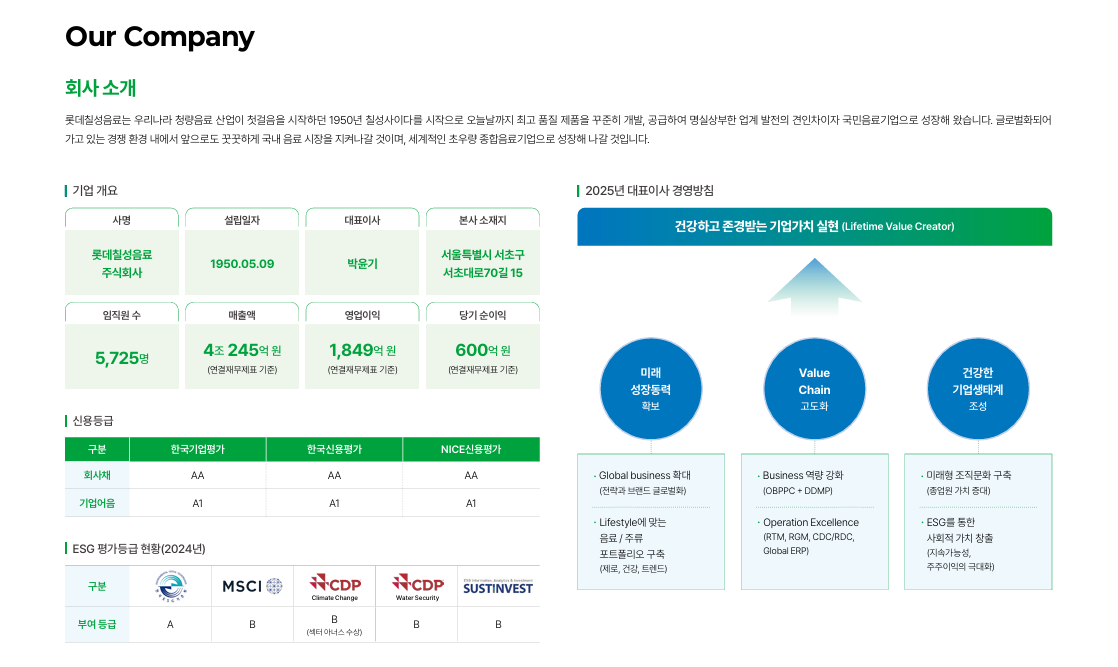
Task: Click the 건강한 기업생태계 조성 circle
Action: tap(978, 389)
